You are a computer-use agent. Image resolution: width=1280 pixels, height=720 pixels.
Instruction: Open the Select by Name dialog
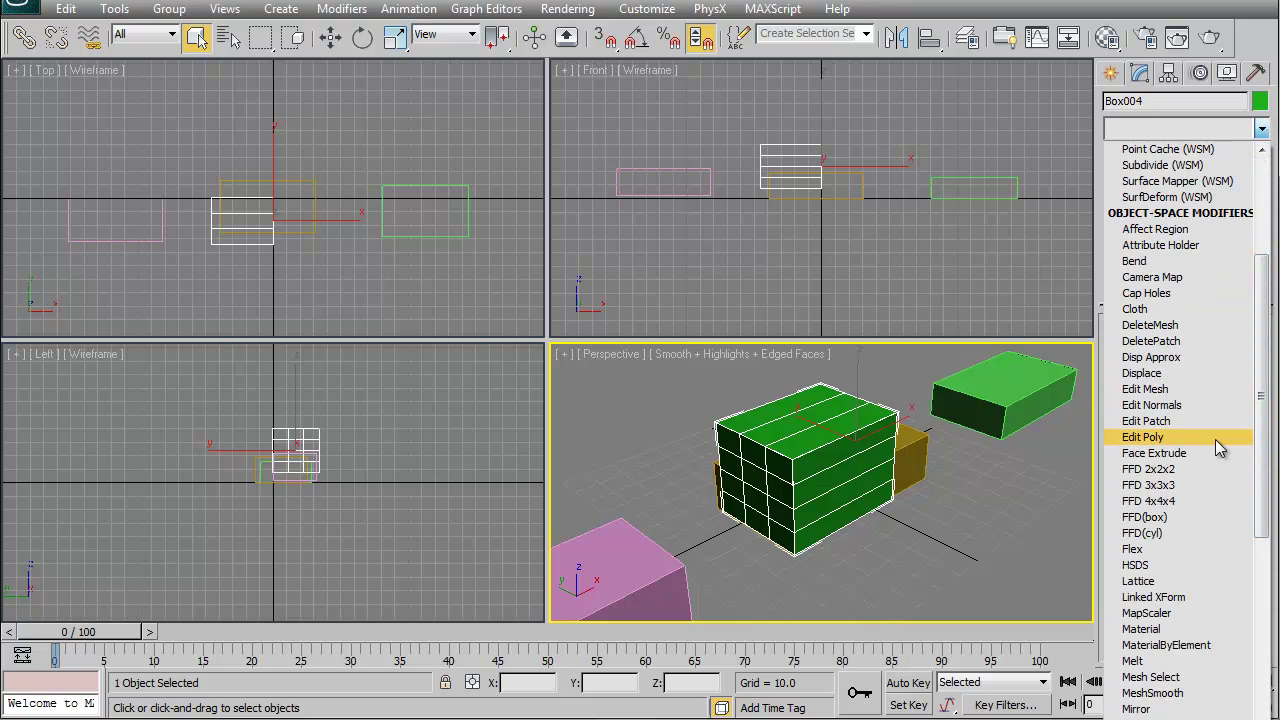tap(228, 38)
